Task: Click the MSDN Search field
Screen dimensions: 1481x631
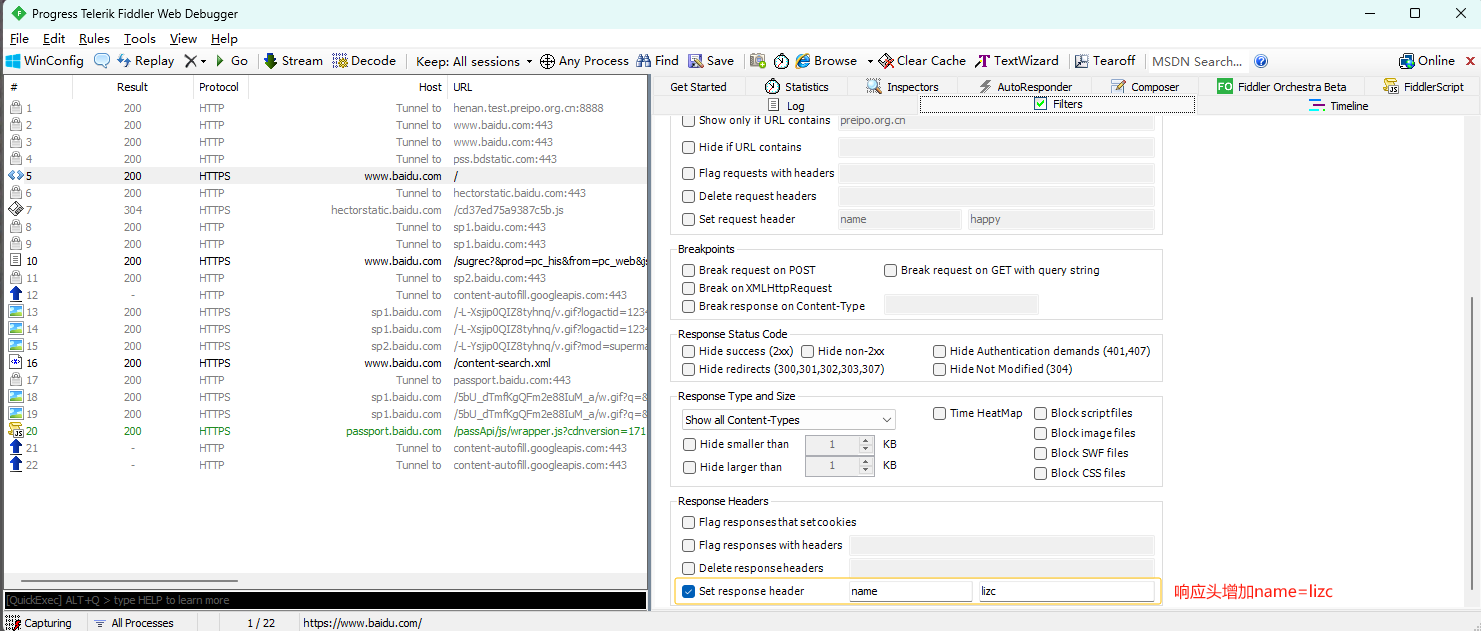Action: pyautogui.click(x=1198, y=61)
